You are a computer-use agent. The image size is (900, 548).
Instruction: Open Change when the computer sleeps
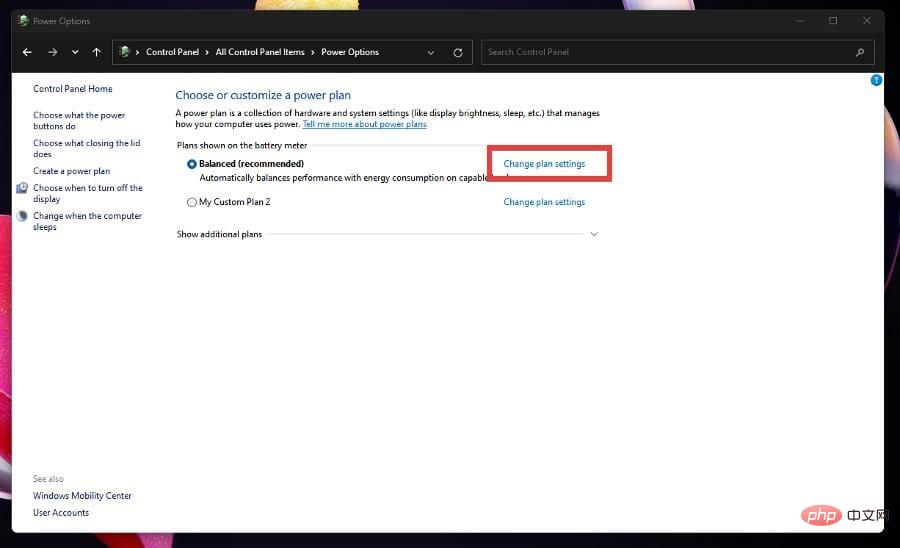tap(87, 221)
